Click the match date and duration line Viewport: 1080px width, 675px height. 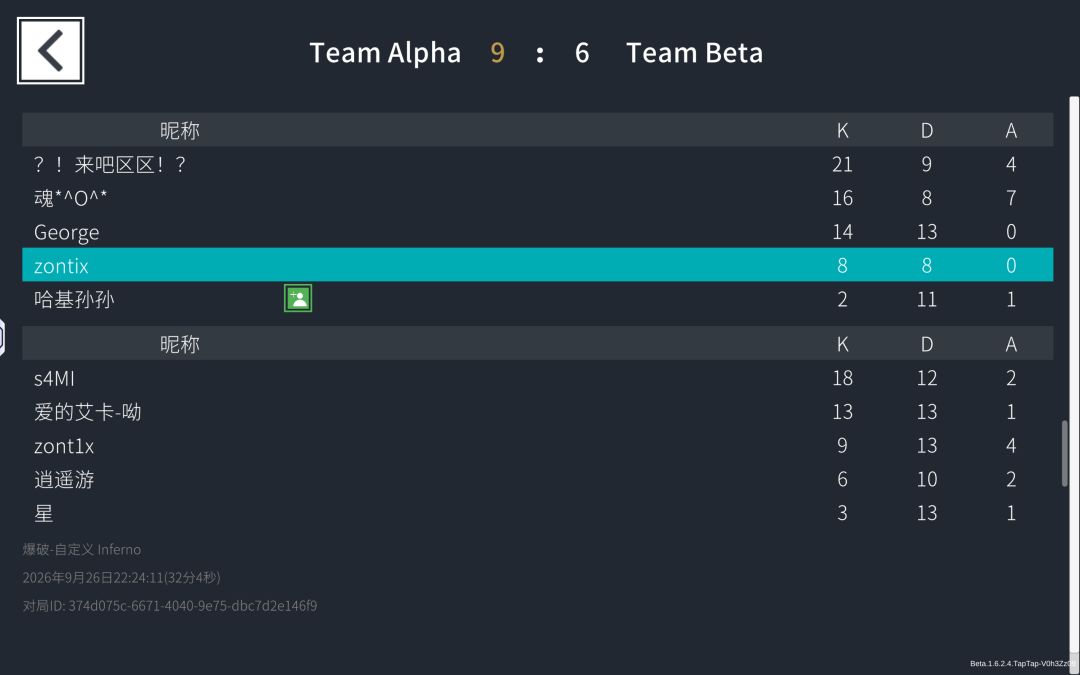point(122,577)
